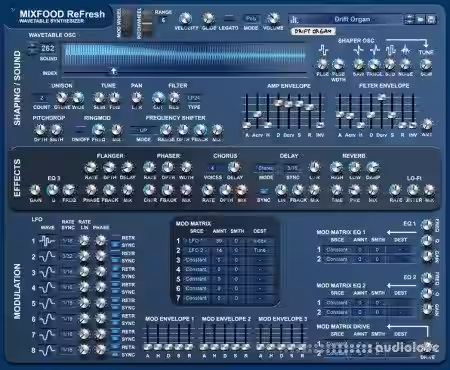The height and width of the screenshot is (370, 450).
Task: Open the Frequency Shifter Mode selector
Action: [x=144, y=130]
